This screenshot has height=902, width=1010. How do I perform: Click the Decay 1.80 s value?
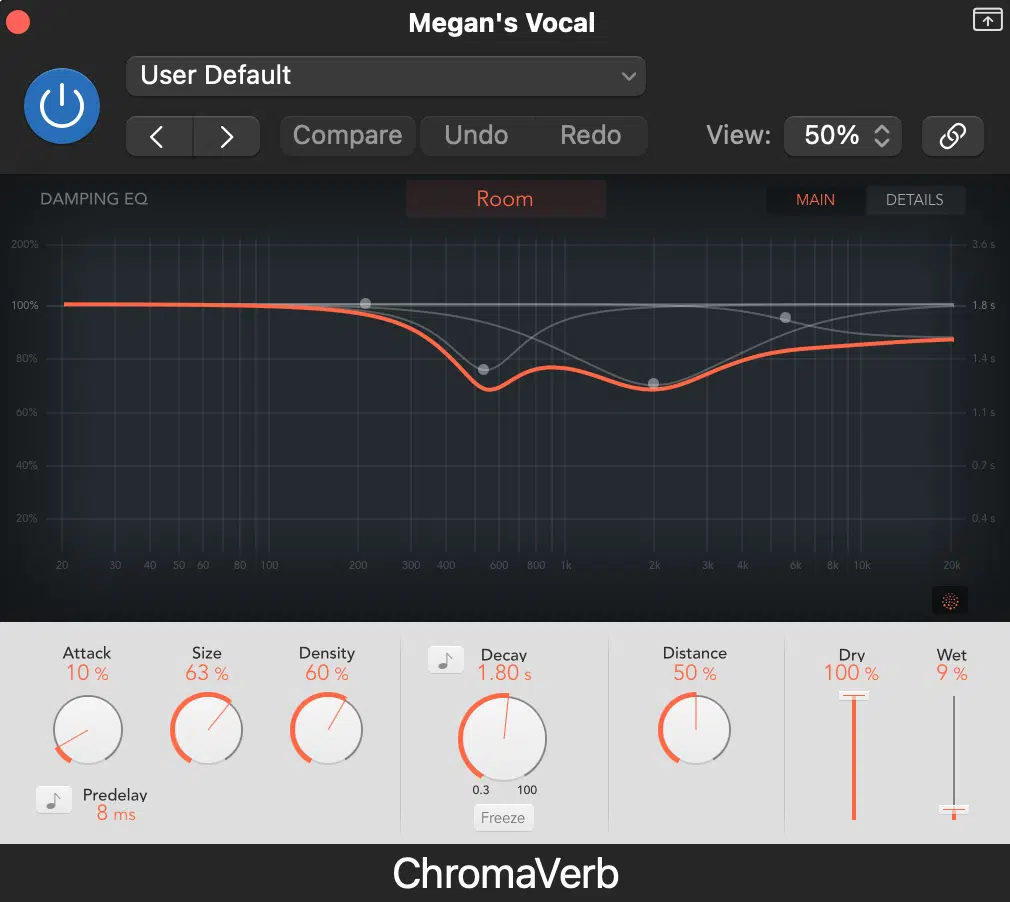tap(504, 673)
